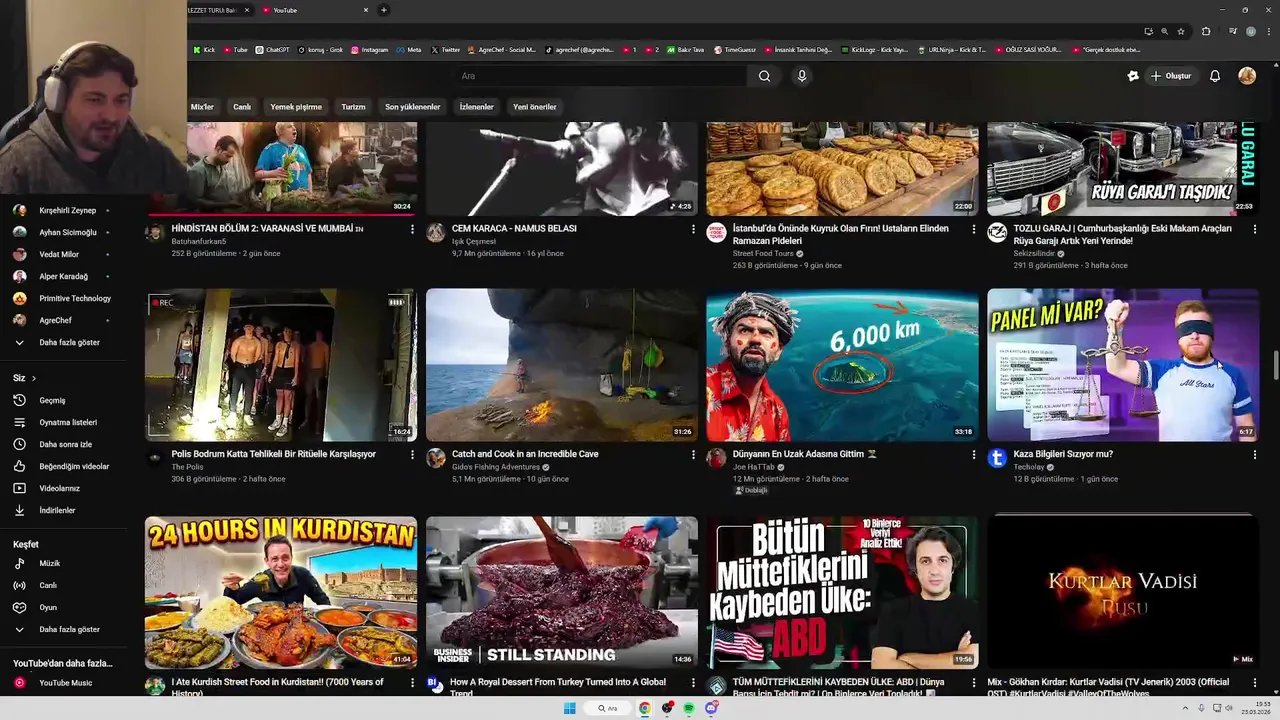Open more options for HİNDİSTAN BÖLÜM 2 video
1280x720 pixels.
412,229
